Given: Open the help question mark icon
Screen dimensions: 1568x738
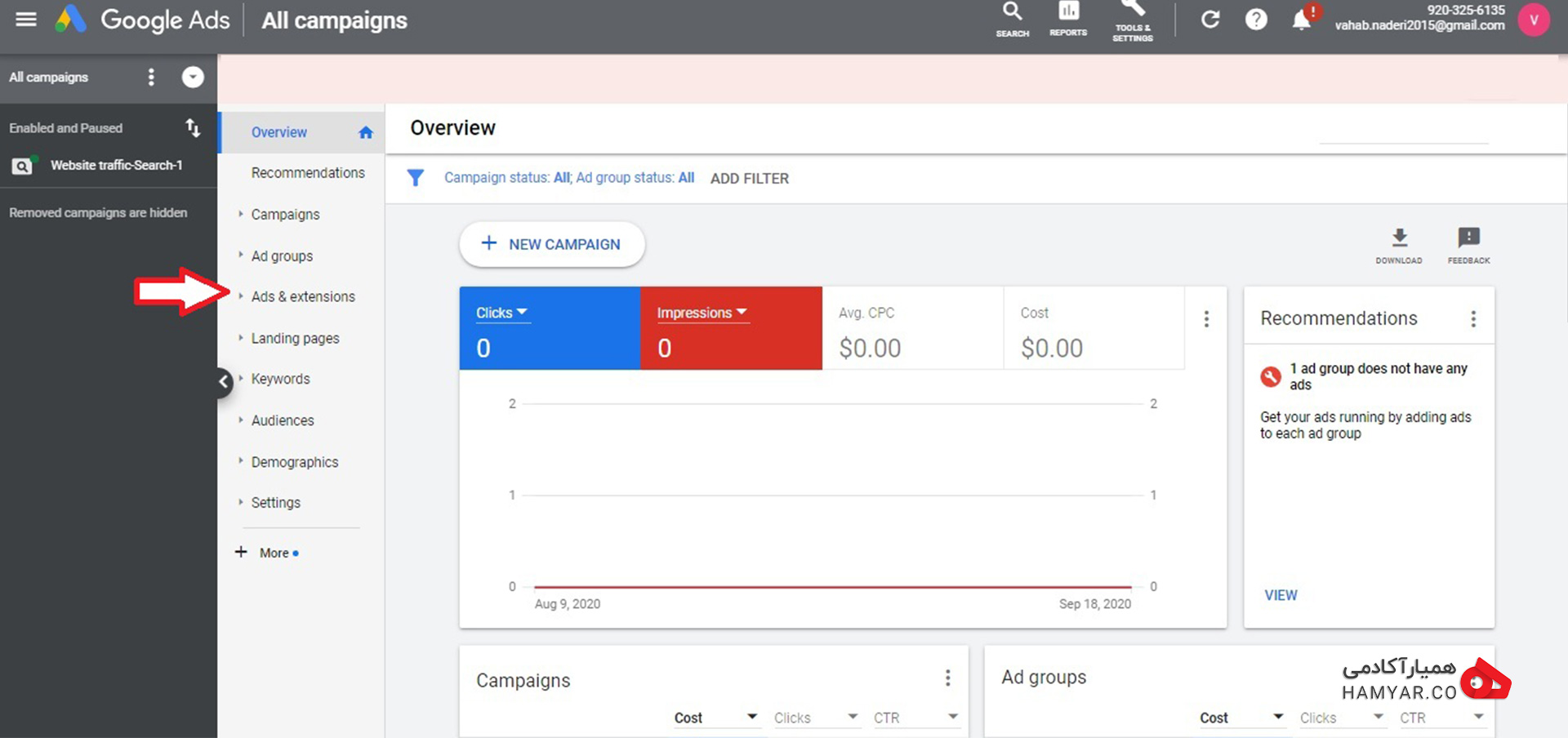Looking at the screenshot, I should (x=1256, y=20).
